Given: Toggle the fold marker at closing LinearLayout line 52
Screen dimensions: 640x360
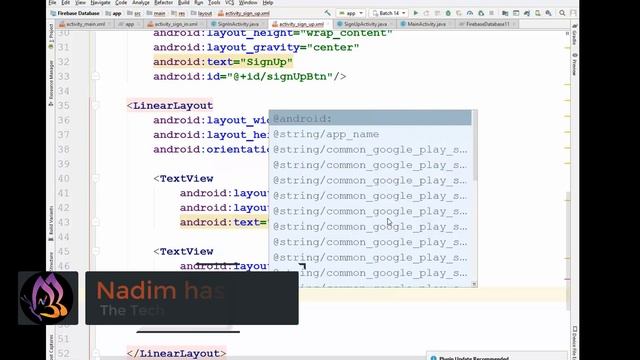Looking at the screenshot, I should click(x=96, y=353).
